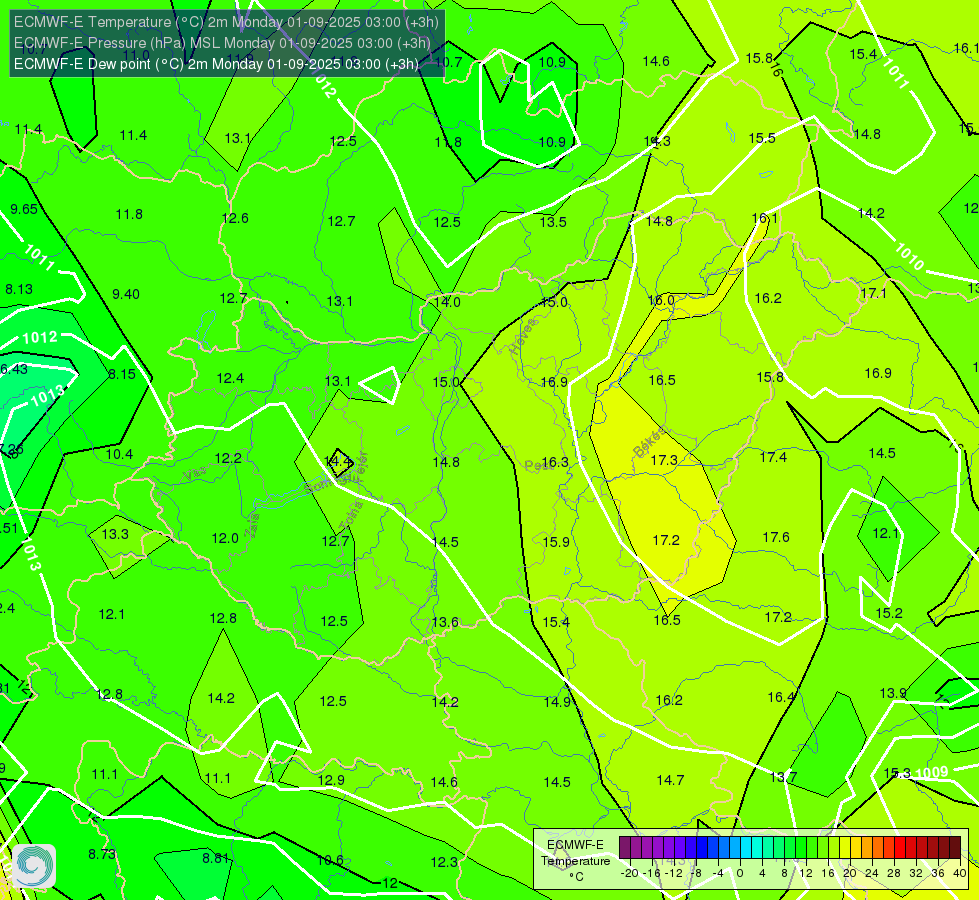This screenshot has height=900, width=979.
Task: Click the 12.4 temperature value
Action: [230, 378]
